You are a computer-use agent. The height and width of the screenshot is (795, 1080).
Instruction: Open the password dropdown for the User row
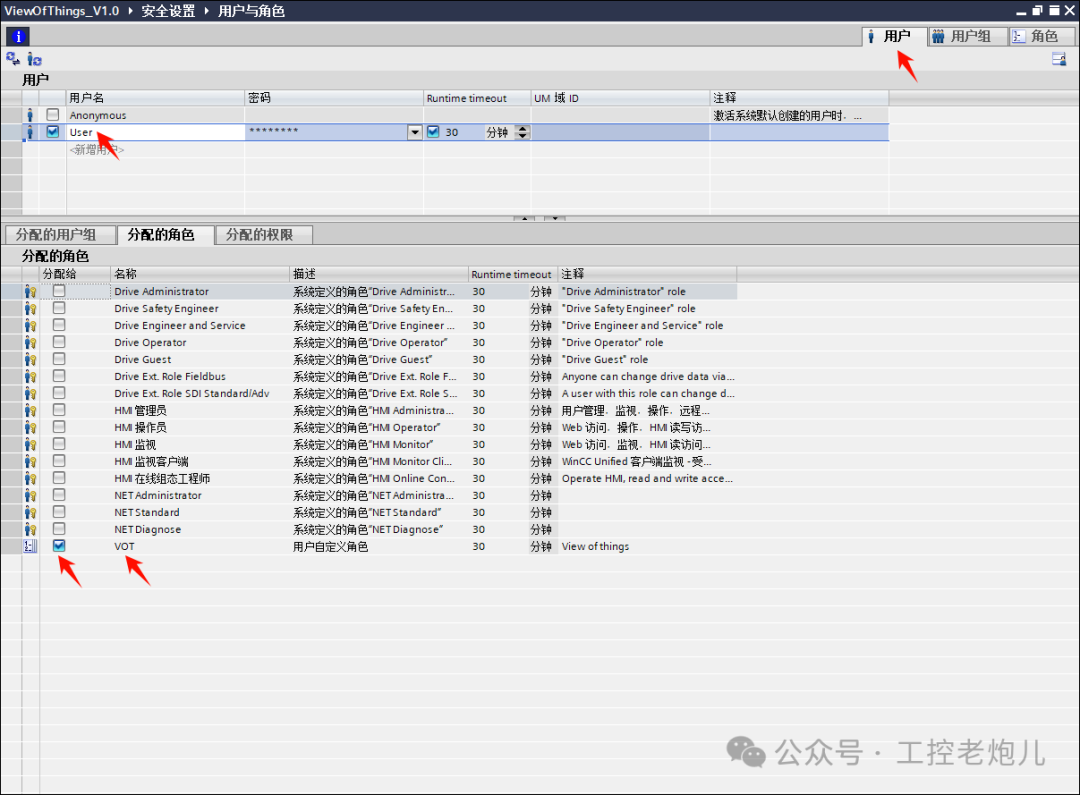(x=415, y=131)
